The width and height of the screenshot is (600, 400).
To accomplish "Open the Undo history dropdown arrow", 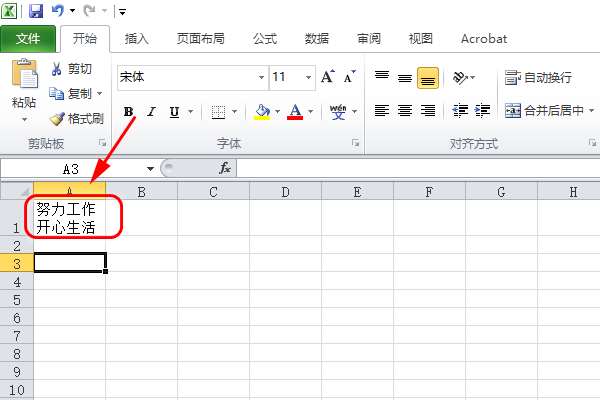I will tap(72, 11).
